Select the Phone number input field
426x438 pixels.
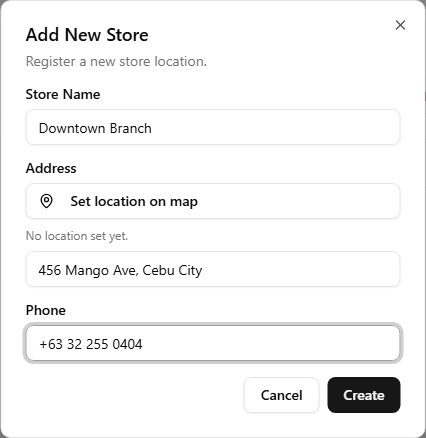(213, 343)
